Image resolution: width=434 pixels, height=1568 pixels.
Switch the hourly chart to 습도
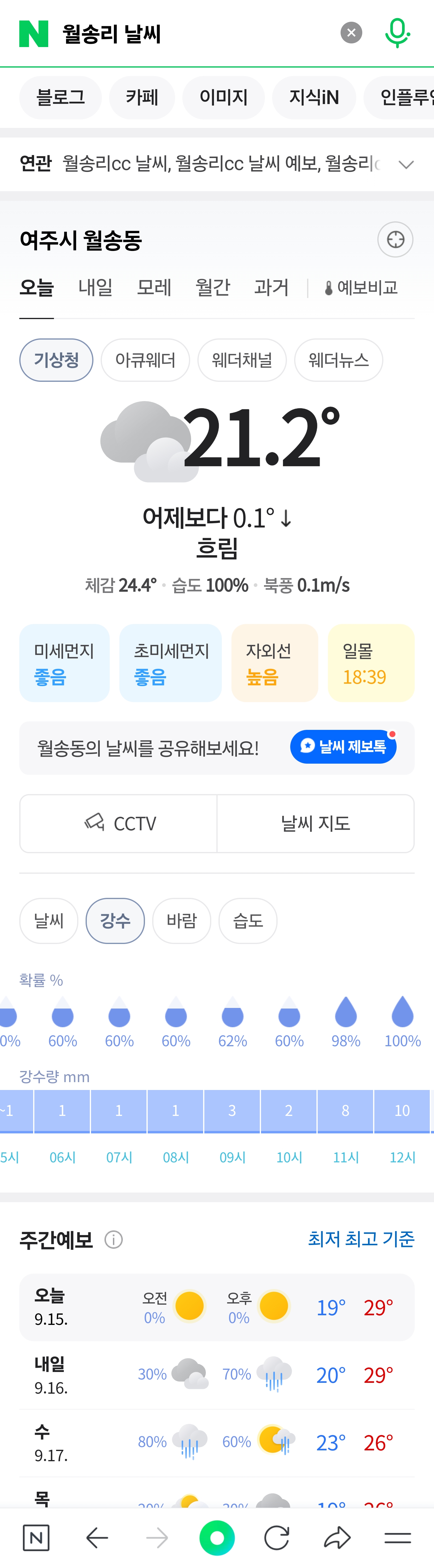[248, 920]
